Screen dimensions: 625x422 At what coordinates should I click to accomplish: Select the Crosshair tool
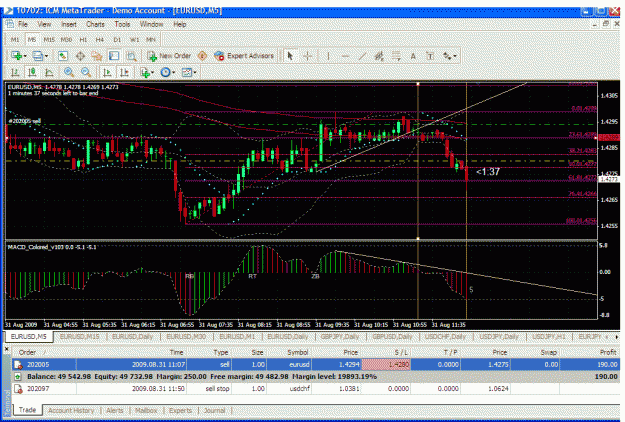pos(307,56)
